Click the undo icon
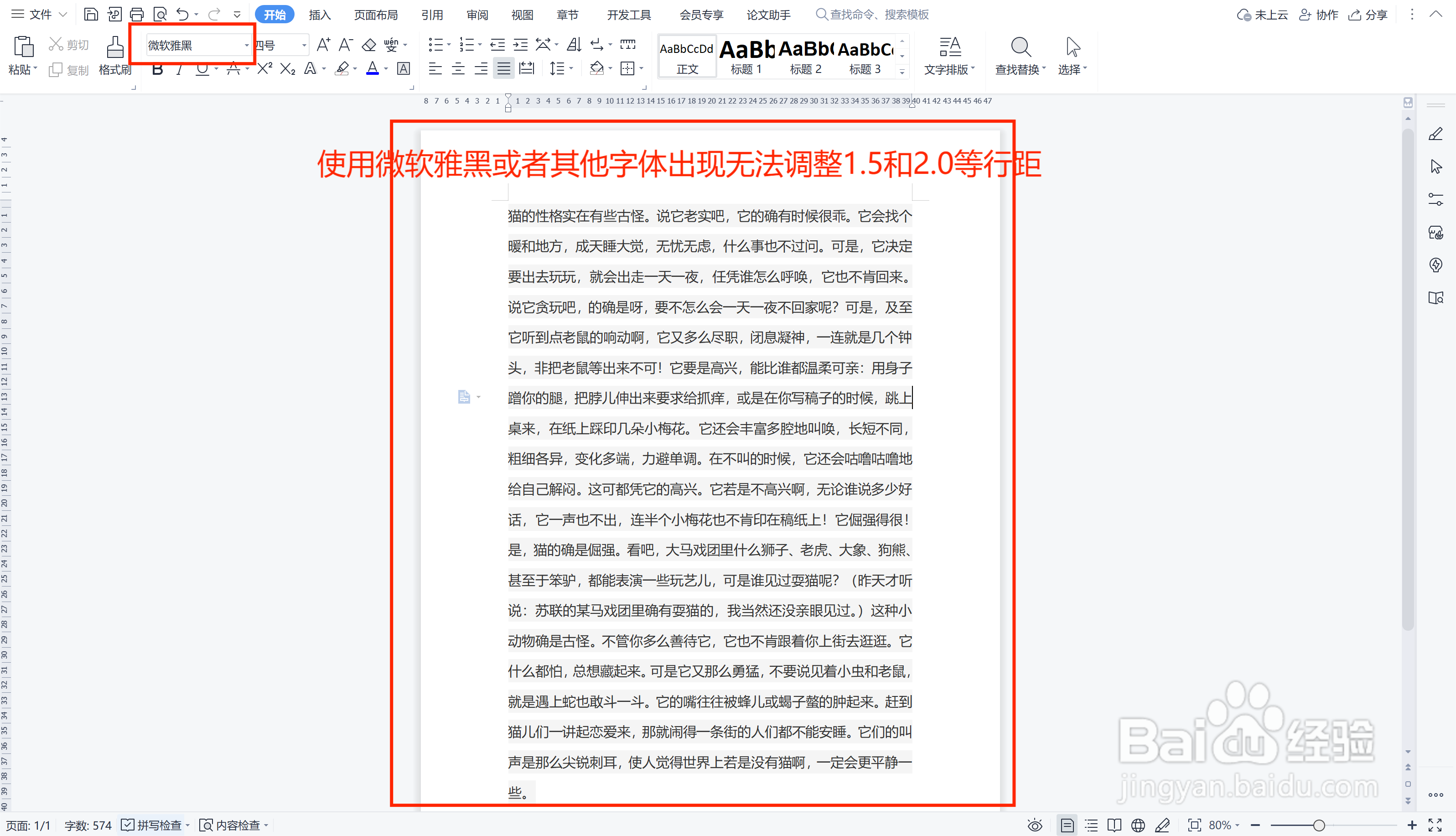 click(x=182, y=14)
